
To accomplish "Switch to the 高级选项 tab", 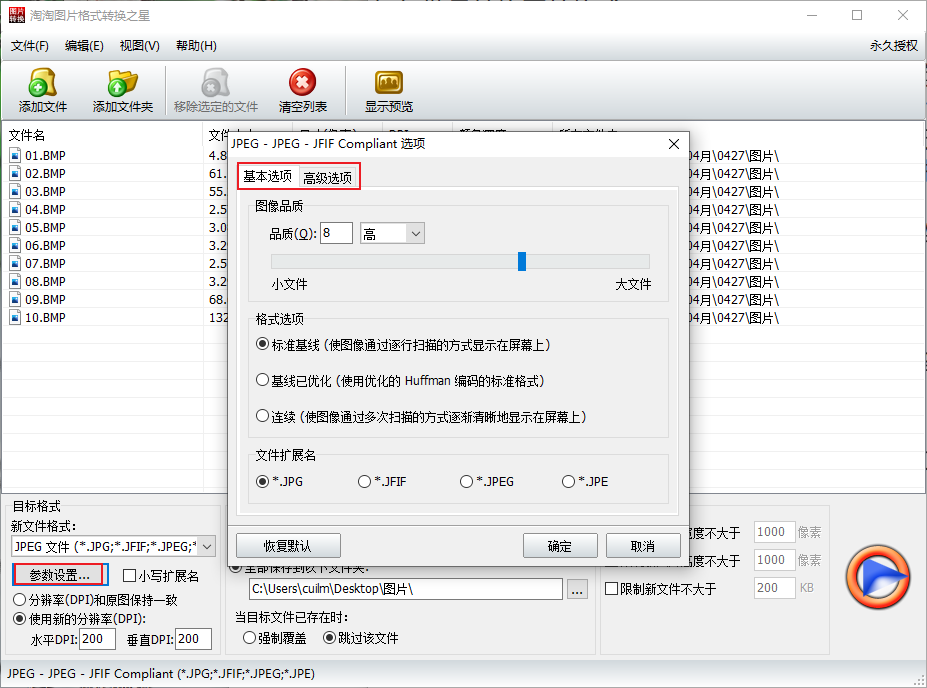I will [x=328, y=178].
